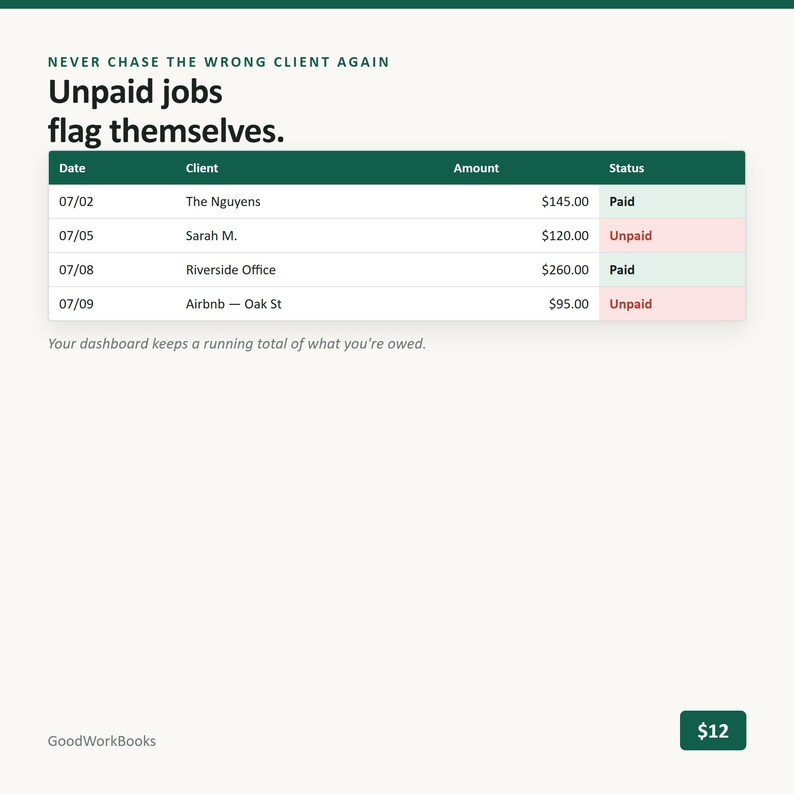The height and width of the screenshot is (794, 794).
Task: Click the $12 price badge
Action: point(712,730)
